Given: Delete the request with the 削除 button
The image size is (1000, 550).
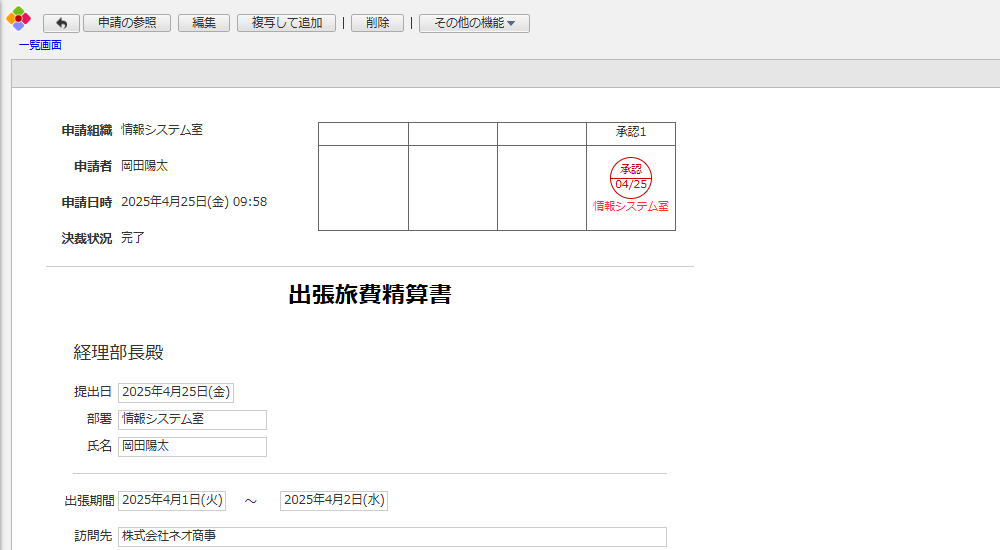Looking at the screenshot, I should click(377, 23).
